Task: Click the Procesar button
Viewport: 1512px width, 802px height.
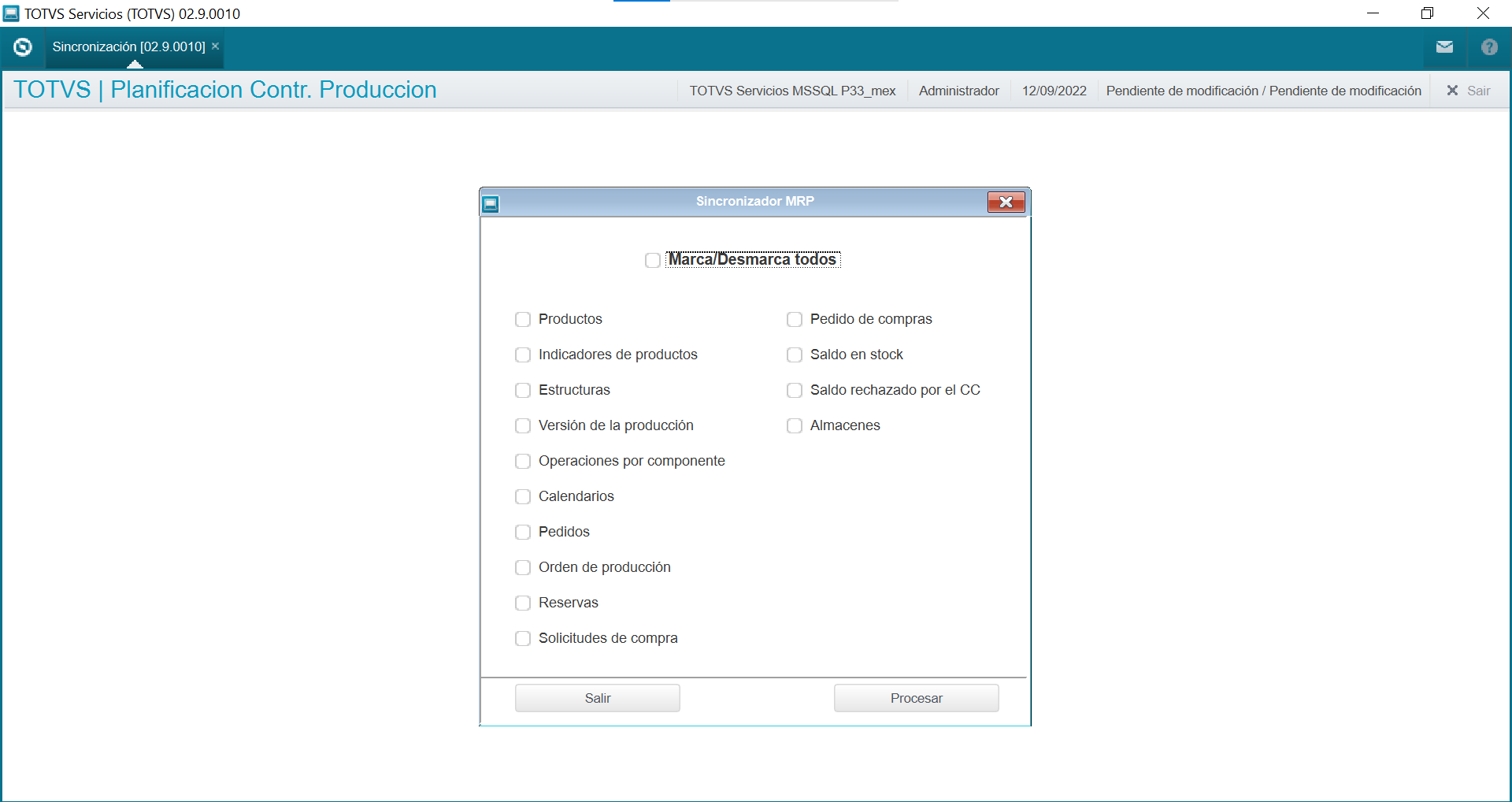Action: coord(917,698)
